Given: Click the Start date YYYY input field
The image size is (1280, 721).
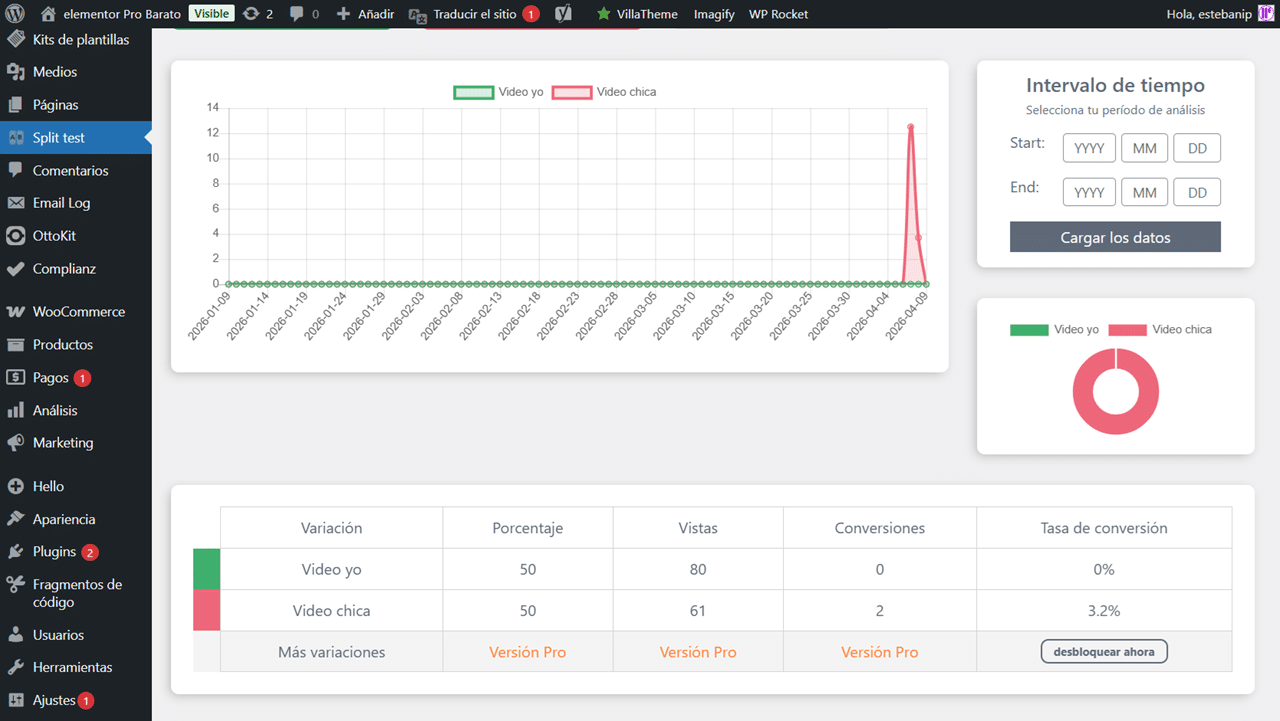Looking at the screenshot, I should (1088, 148).
